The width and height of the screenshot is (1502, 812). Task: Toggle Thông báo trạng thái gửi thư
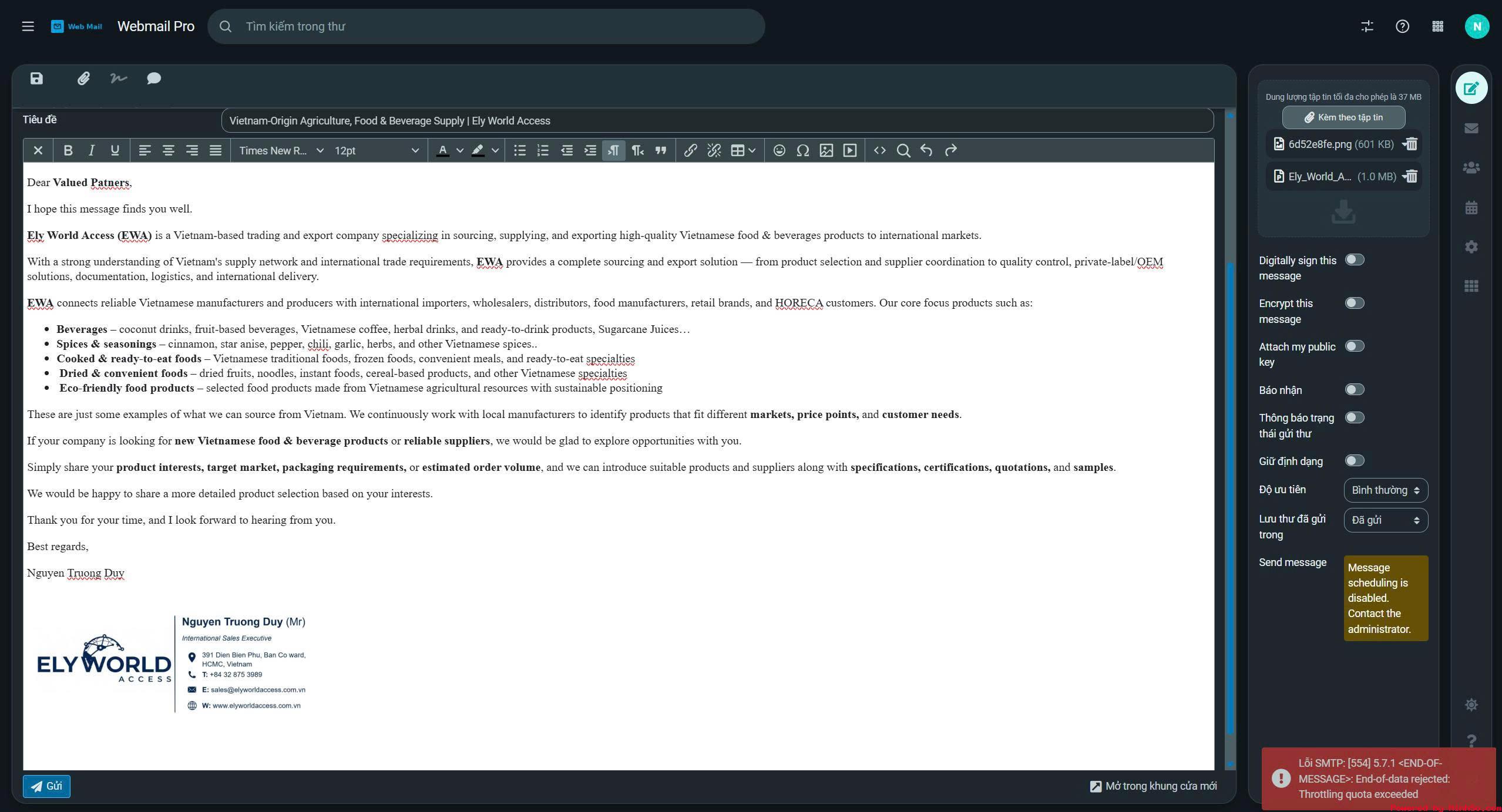[1355, 417]
